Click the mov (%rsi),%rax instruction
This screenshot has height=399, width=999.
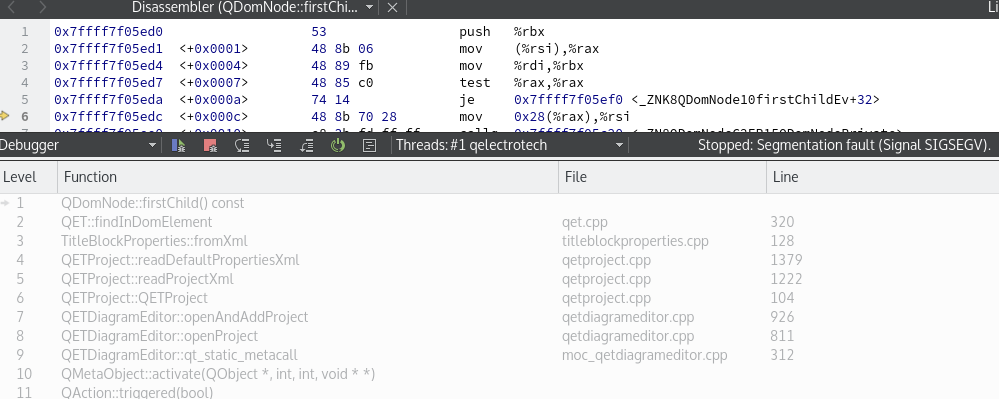pos(529,49)
